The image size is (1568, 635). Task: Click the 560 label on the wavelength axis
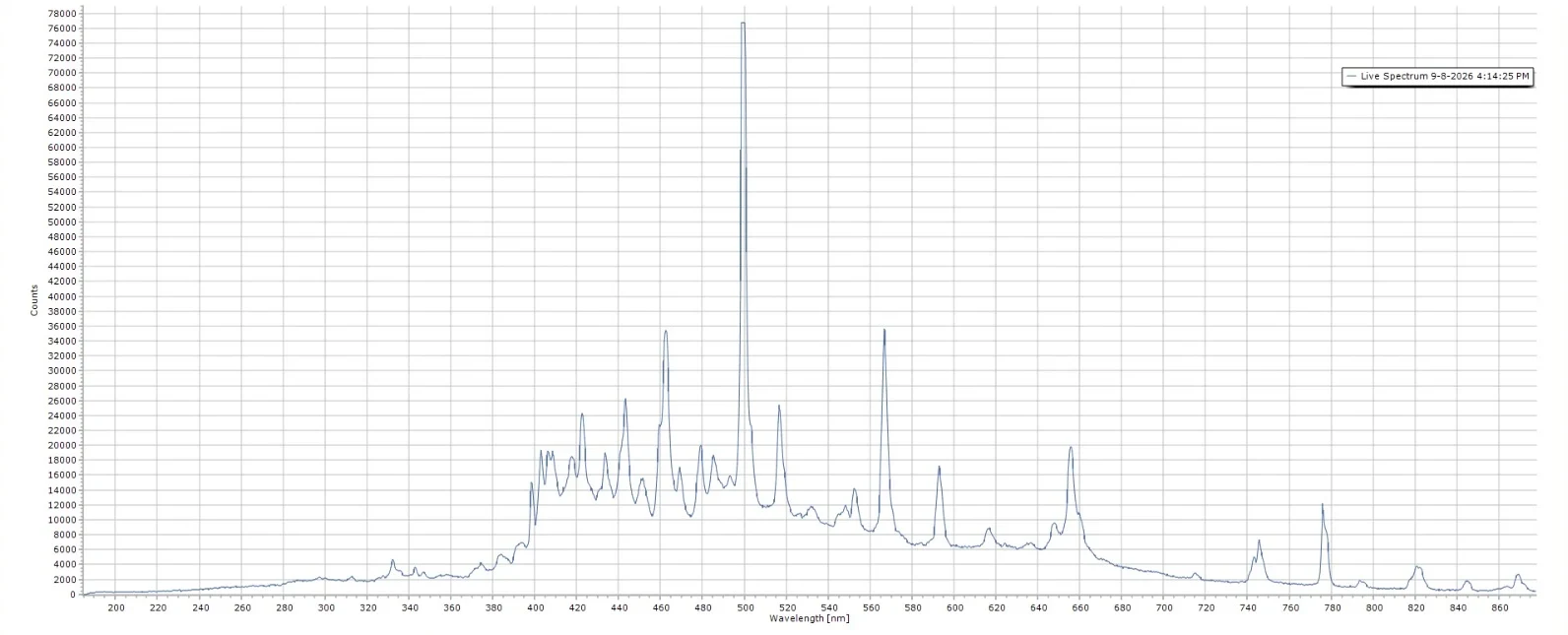(x=872, y=607)
